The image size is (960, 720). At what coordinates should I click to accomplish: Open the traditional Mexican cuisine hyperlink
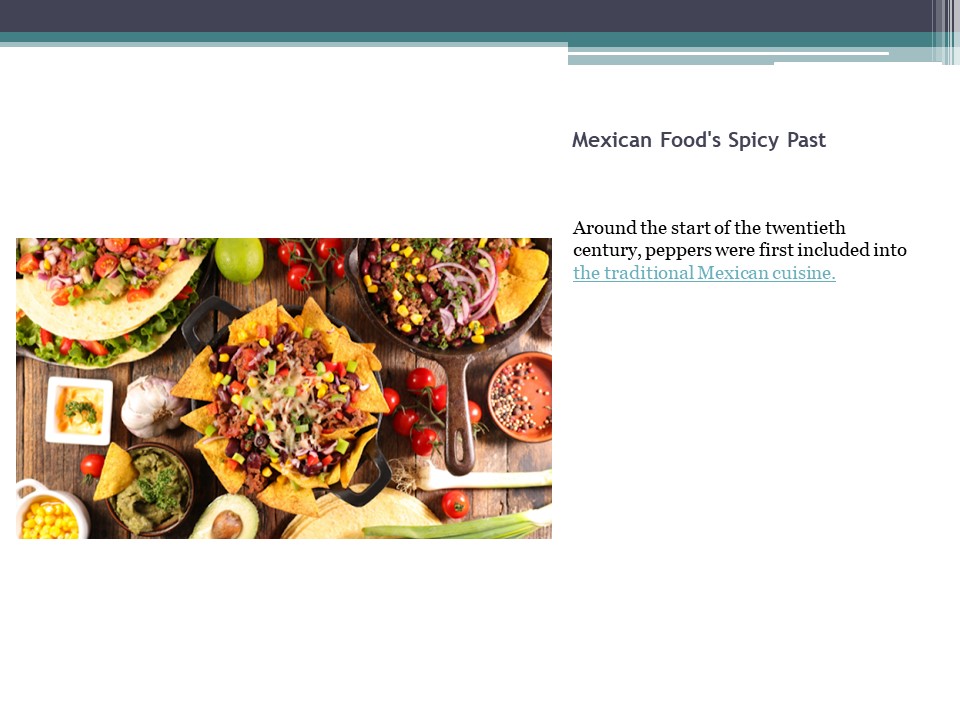pos(703,272)
